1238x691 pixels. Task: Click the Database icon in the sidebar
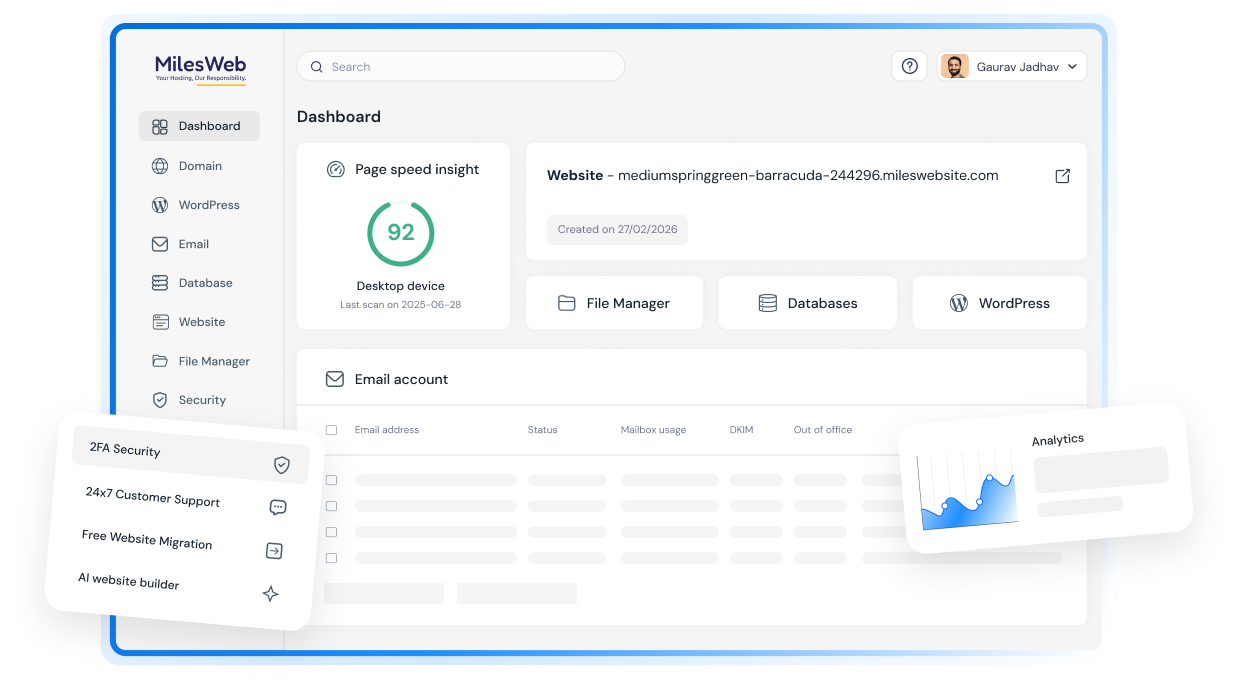click(159, 282)
